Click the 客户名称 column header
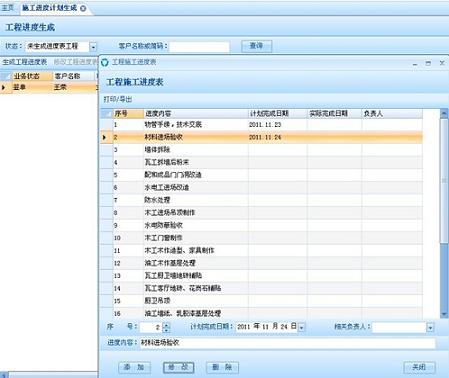Screen dimensions: 449x378 click(74, 76)
